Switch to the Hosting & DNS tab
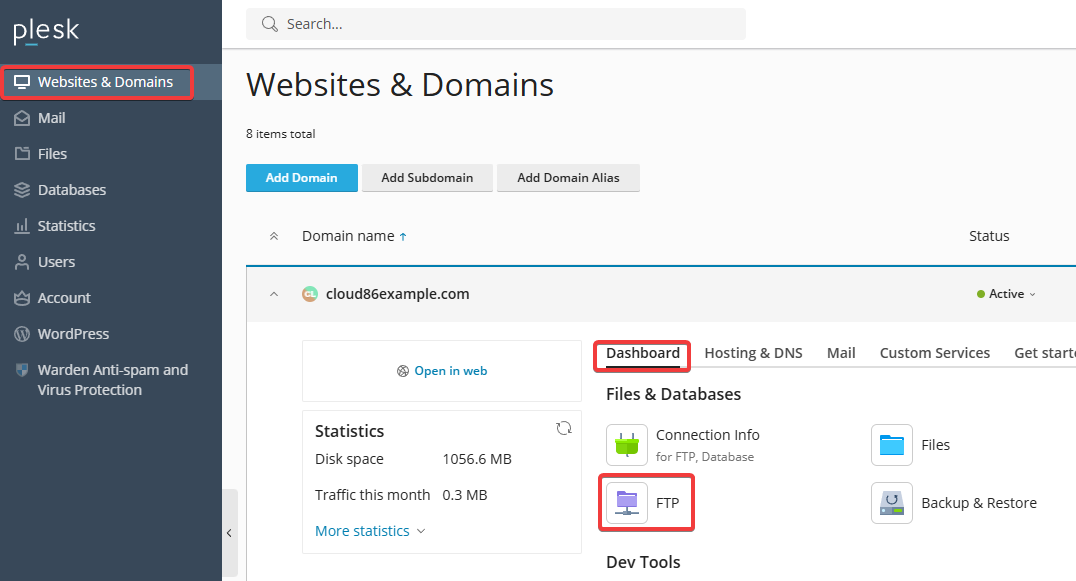This screenshot has width=1076, height=581. (753, 353)
